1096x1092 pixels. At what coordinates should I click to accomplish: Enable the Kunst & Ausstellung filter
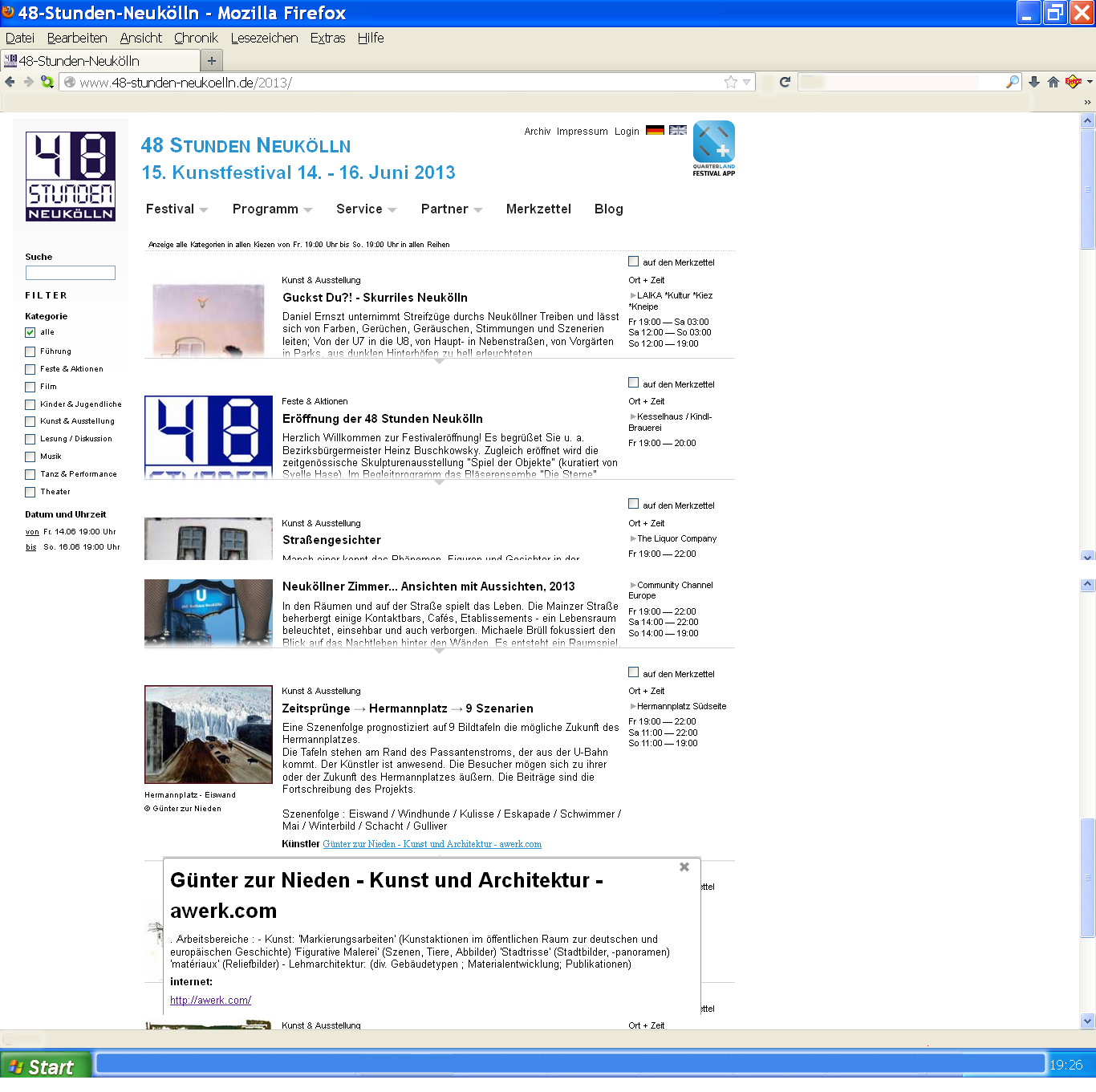point(30,421)
